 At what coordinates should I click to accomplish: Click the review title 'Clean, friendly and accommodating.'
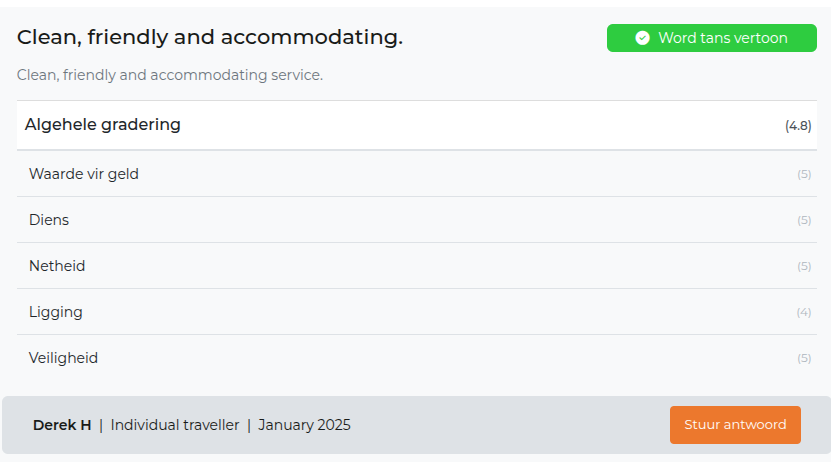tap(210, 38)
